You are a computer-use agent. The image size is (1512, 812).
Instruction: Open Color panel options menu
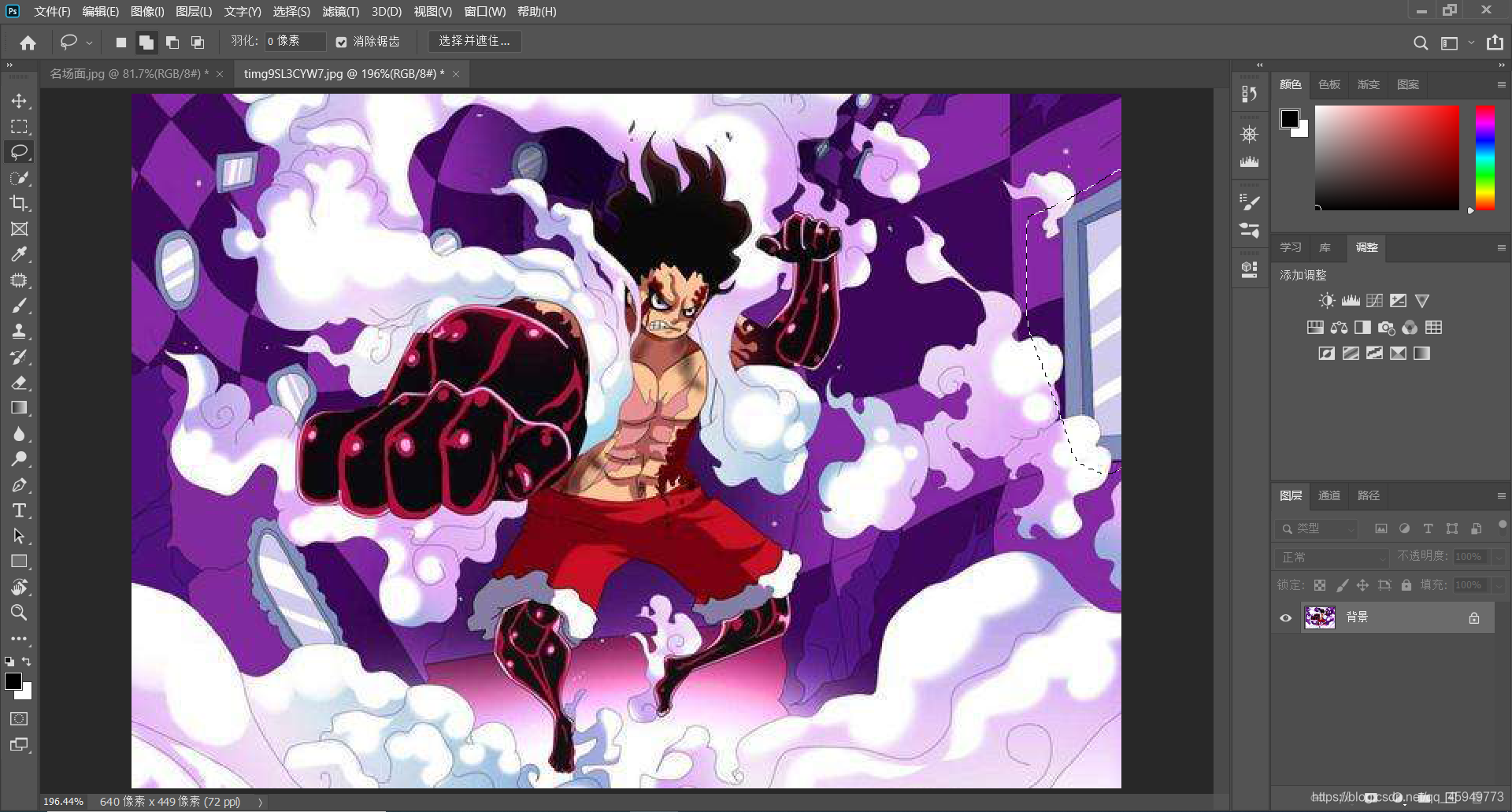[1501, 84]
